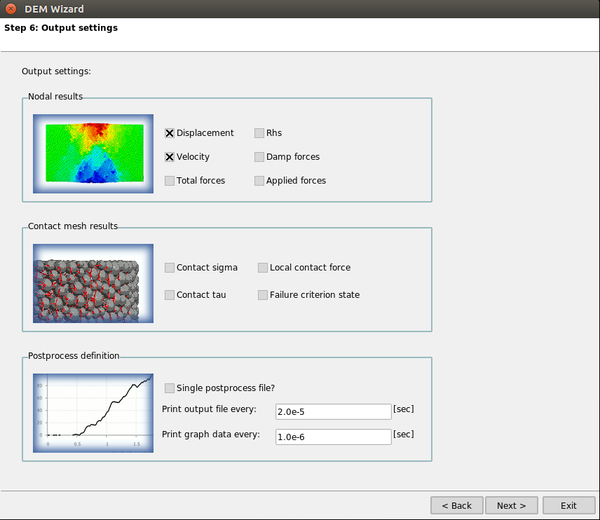Close the DEM Wizard window
Image resolution: width=600 pixels, height=520 pixels.
coord(11,8)
